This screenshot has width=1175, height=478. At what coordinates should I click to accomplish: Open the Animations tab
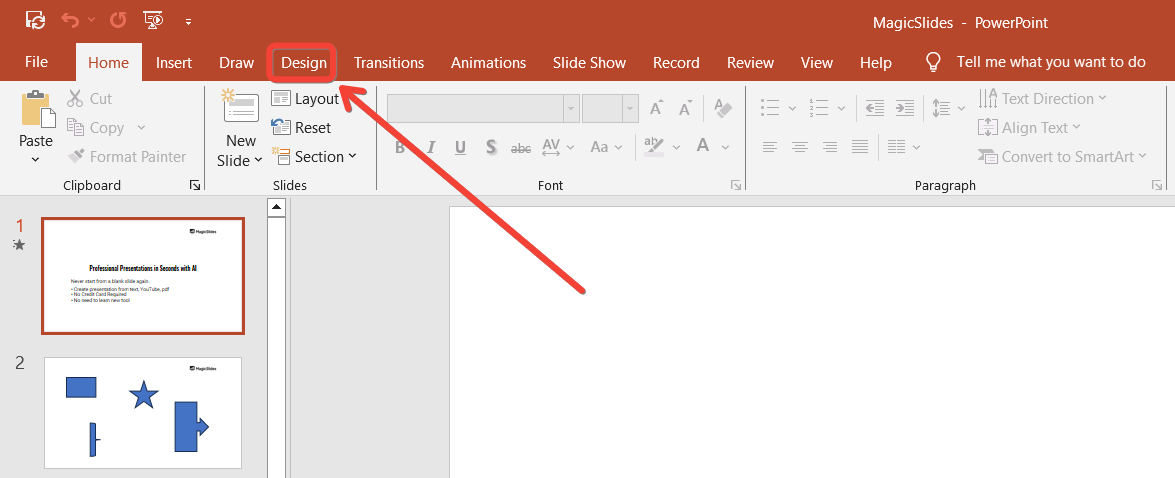tap(489, 63)
